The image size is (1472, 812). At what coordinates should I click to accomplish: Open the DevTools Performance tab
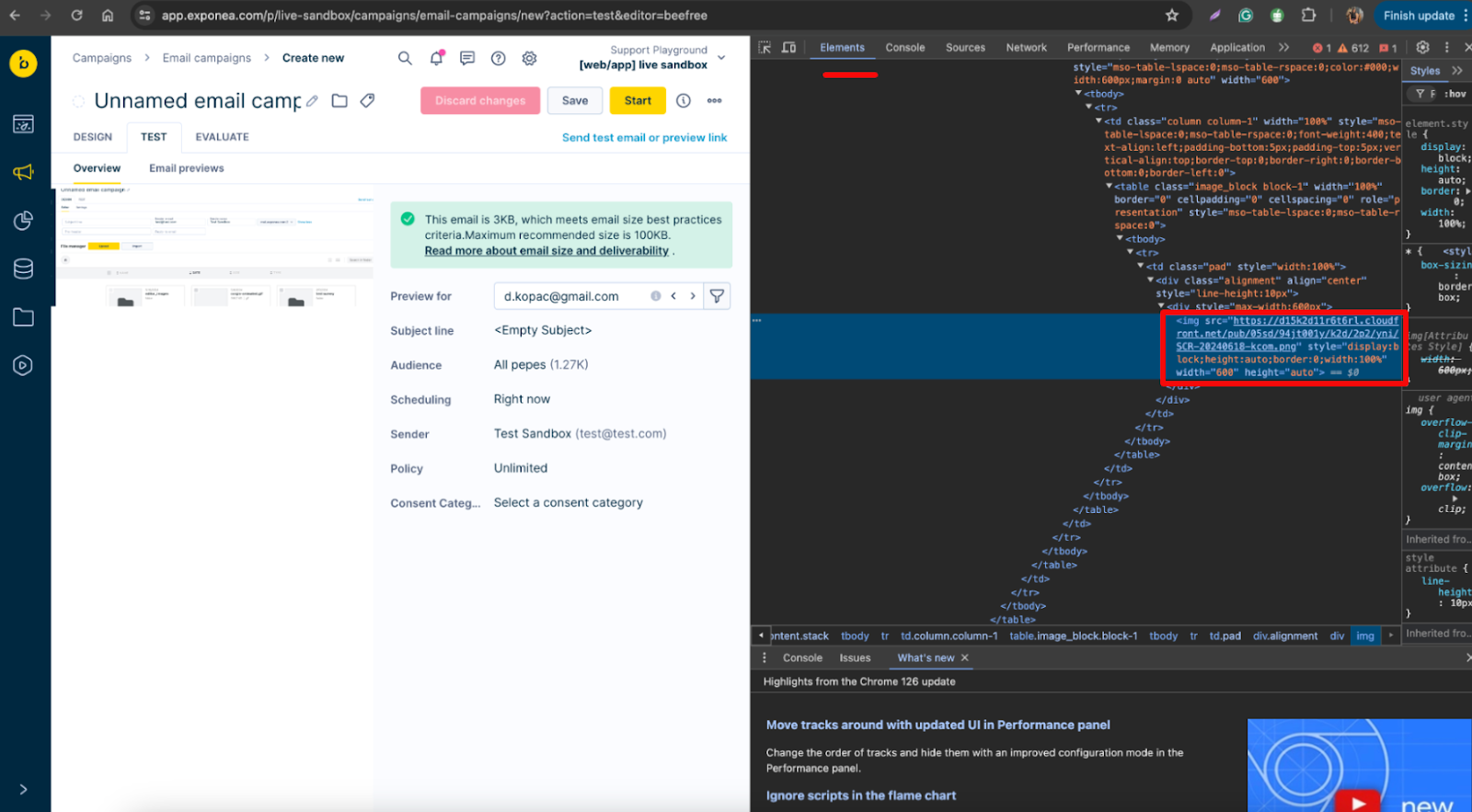(1098, 48)
